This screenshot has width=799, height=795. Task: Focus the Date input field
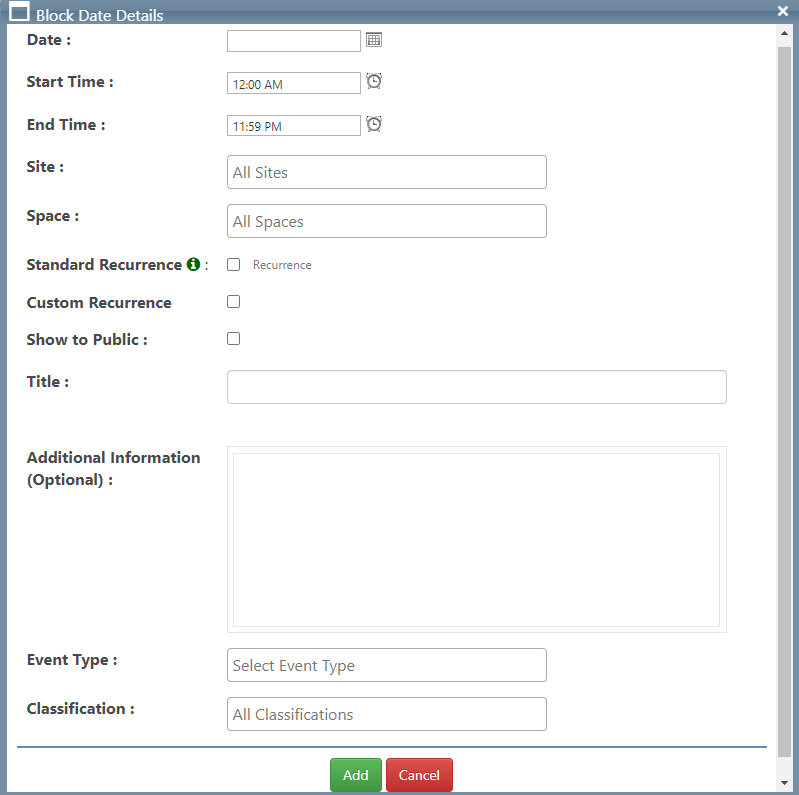point(294,41)
